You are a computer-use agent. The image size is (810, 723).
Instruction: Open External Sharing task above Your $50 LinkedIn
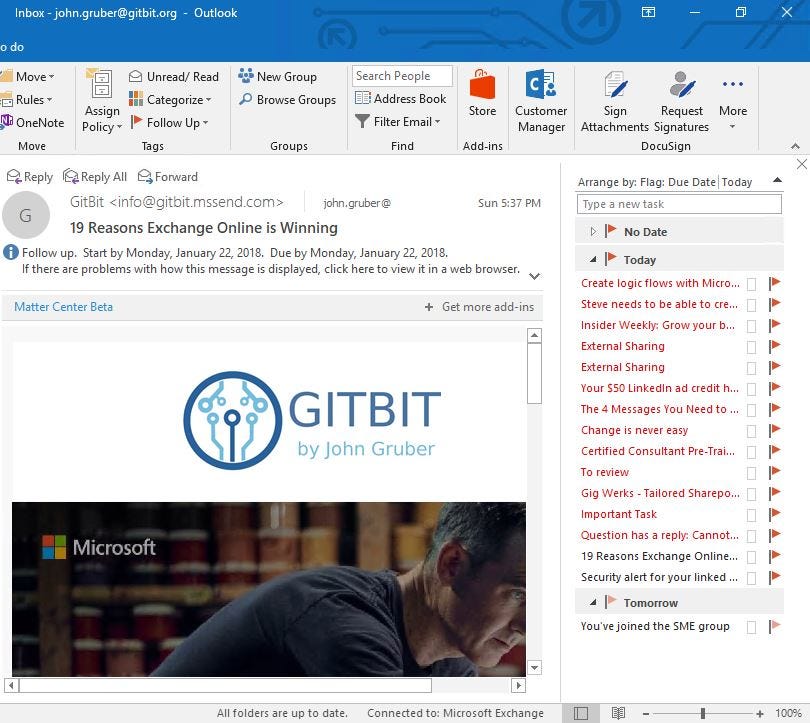[x=622, y=367]
